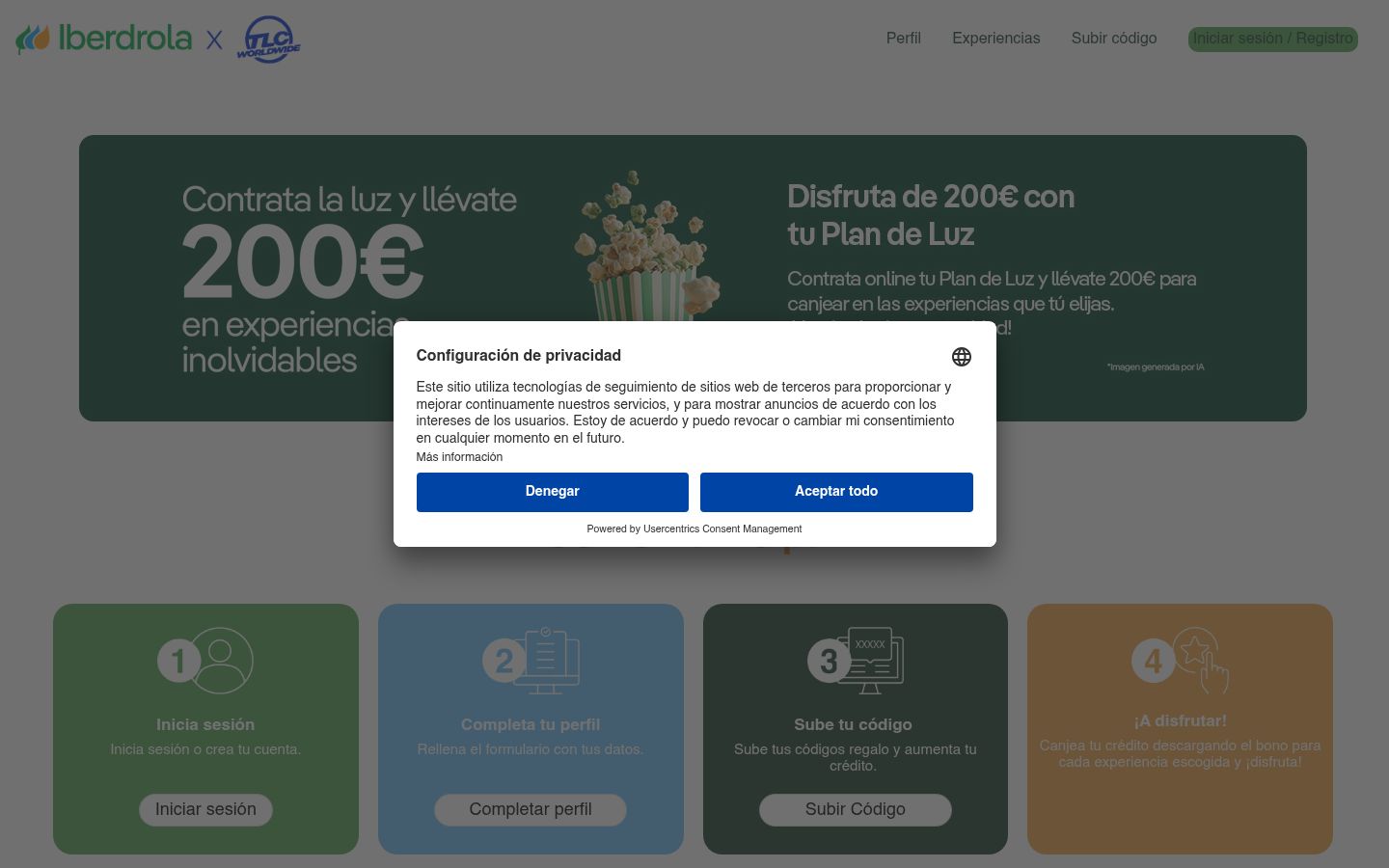Click the 'Disfruta de 200€ con tu Plan de Luz' heading
The image size is (1389, 868).
(x=931, y=215)
